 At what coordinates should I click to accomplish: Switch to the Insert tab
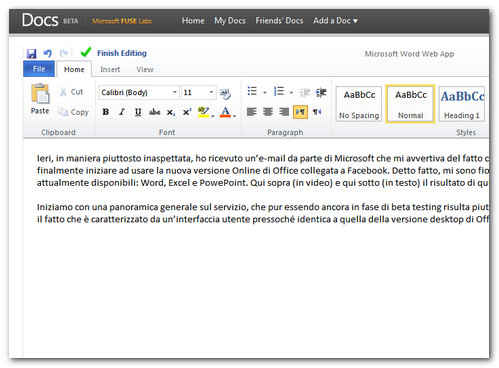click(110, 69)
